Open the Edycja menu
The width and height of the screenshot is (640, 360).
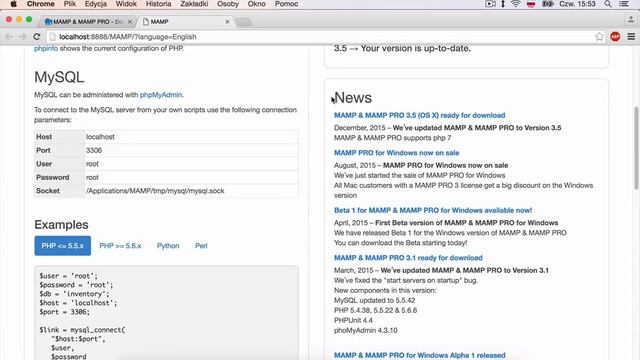point(96,4)
